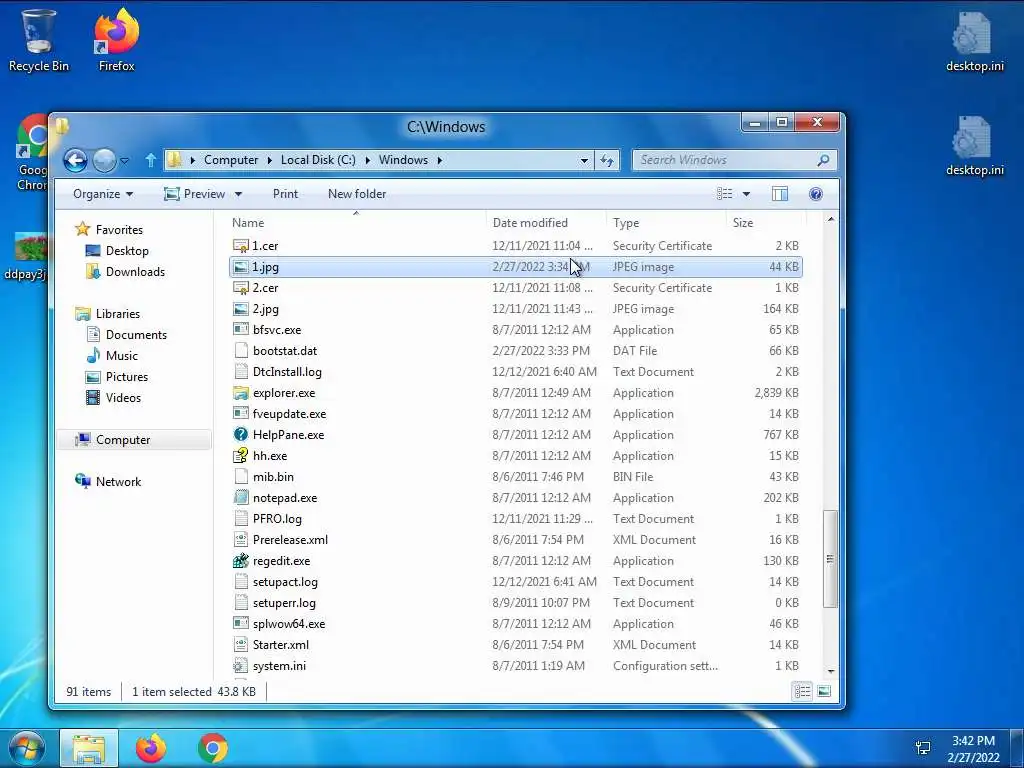Viewport: 1024px width, 768px height.
Task: Select Computer in navigation pane
Action: (x=123, y=440)
